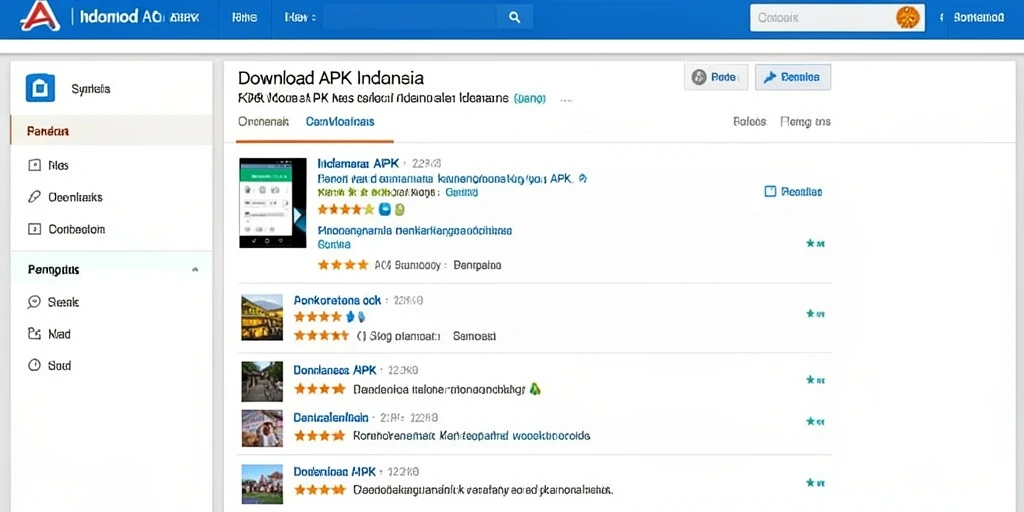Open the Indamarai APK title link
Viewport: 1024px width, 512px height.
pyautogui.click(x=357, y=163)
